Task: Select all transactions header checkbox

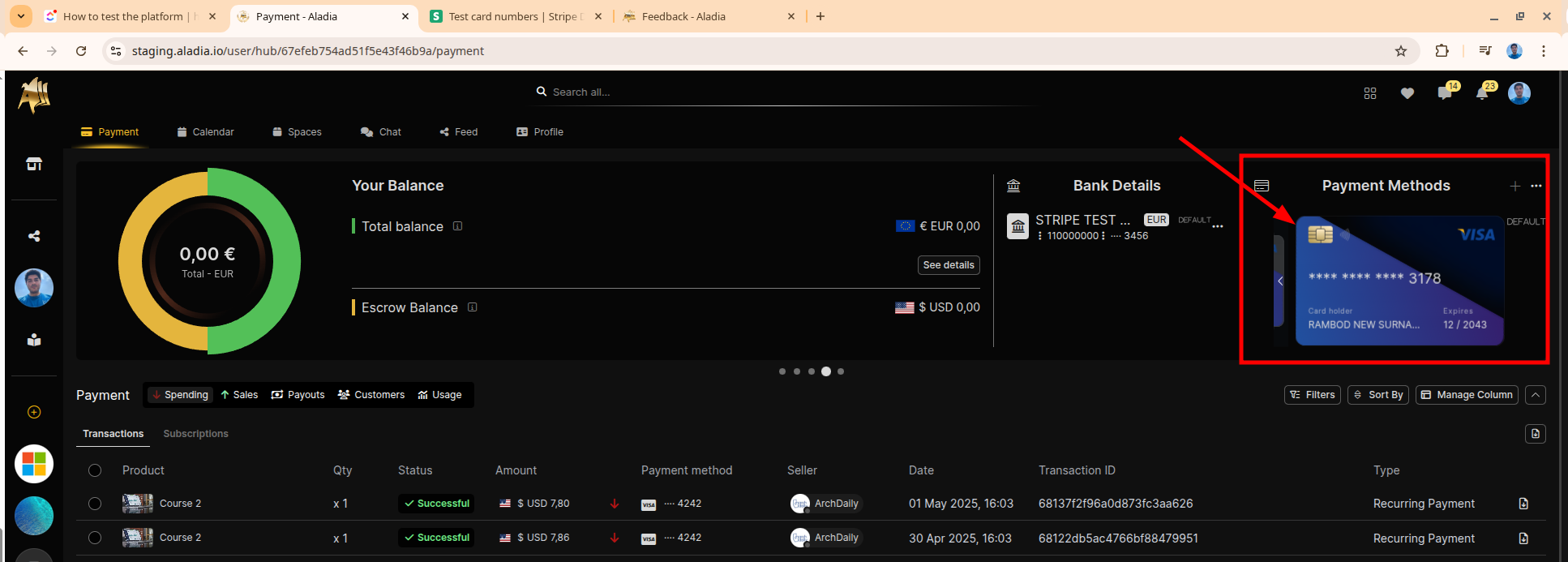Action: [95, 470]
